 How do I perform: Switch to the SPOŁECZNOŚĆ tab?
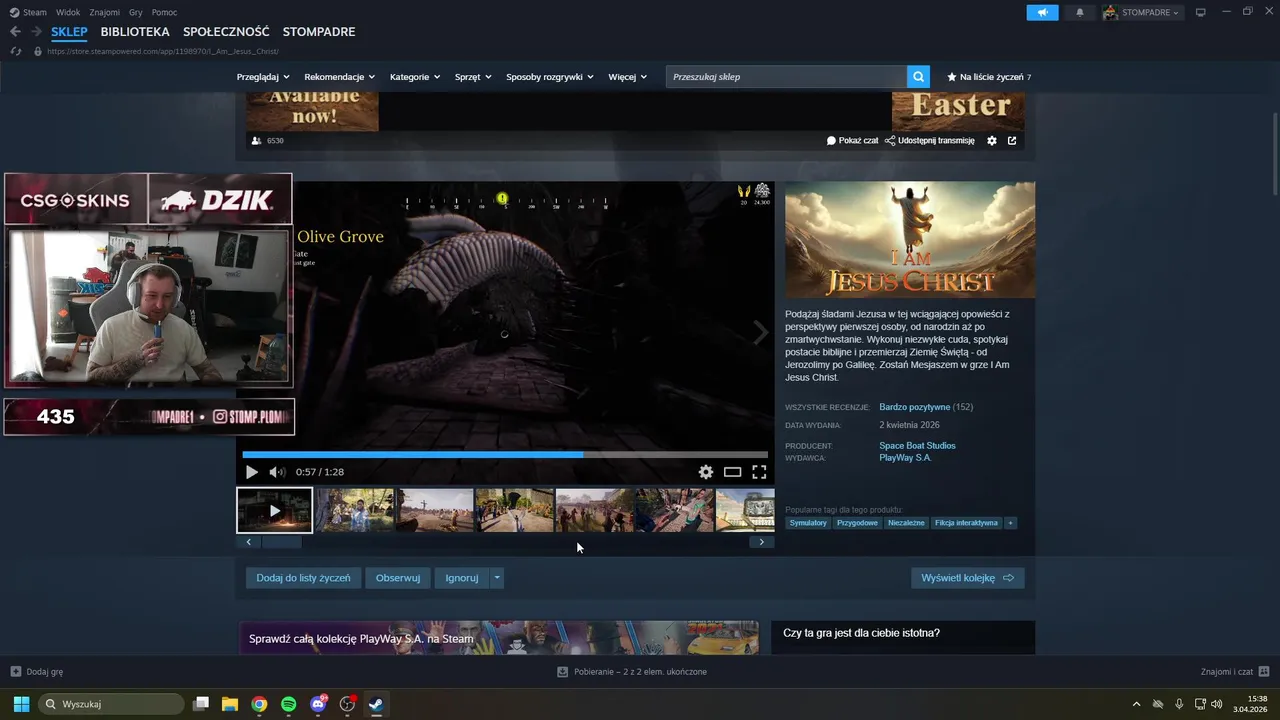click(226, 32)
